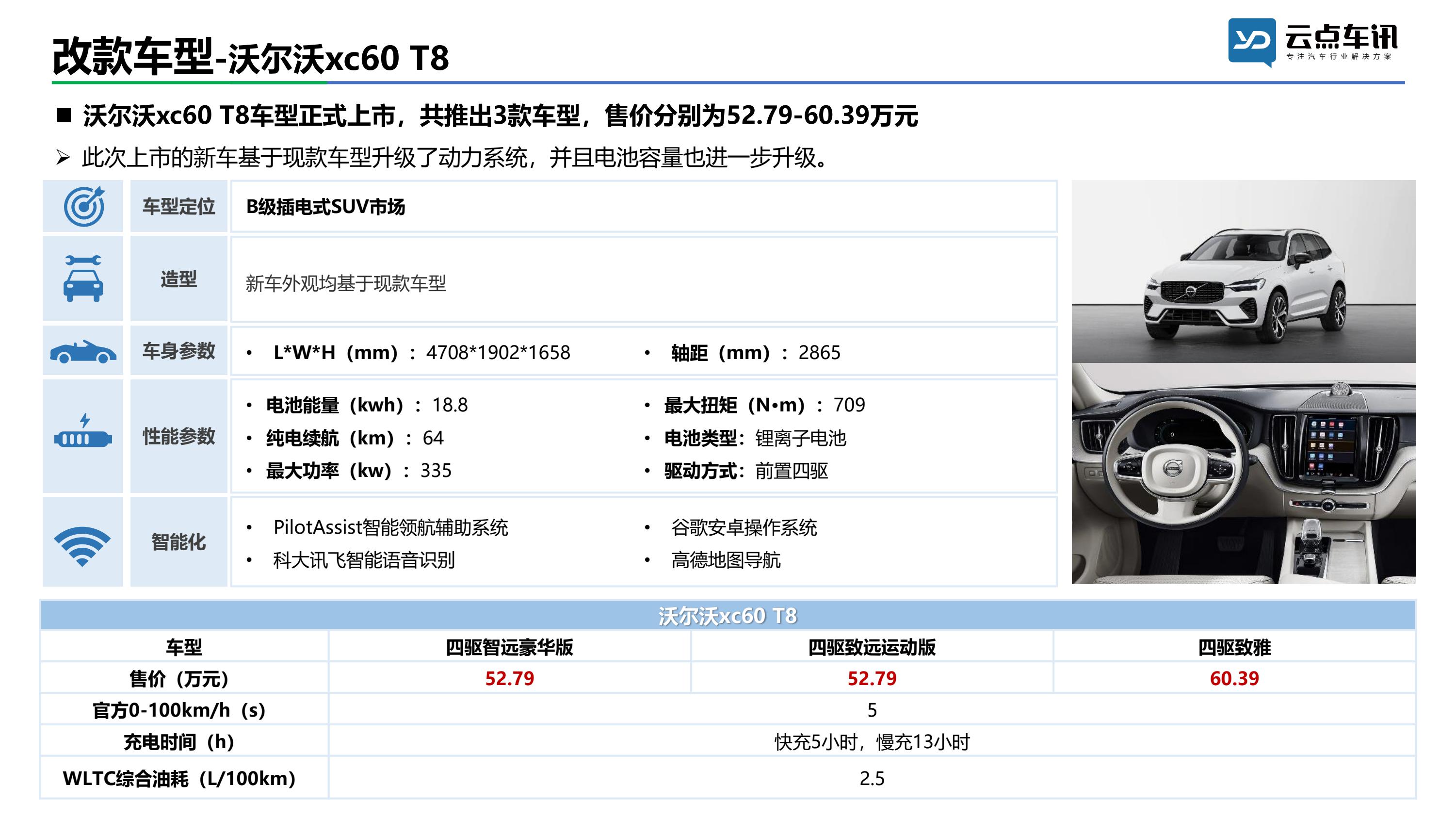
Task: Click the red price 60.39
Action: tap(1234, 678)
